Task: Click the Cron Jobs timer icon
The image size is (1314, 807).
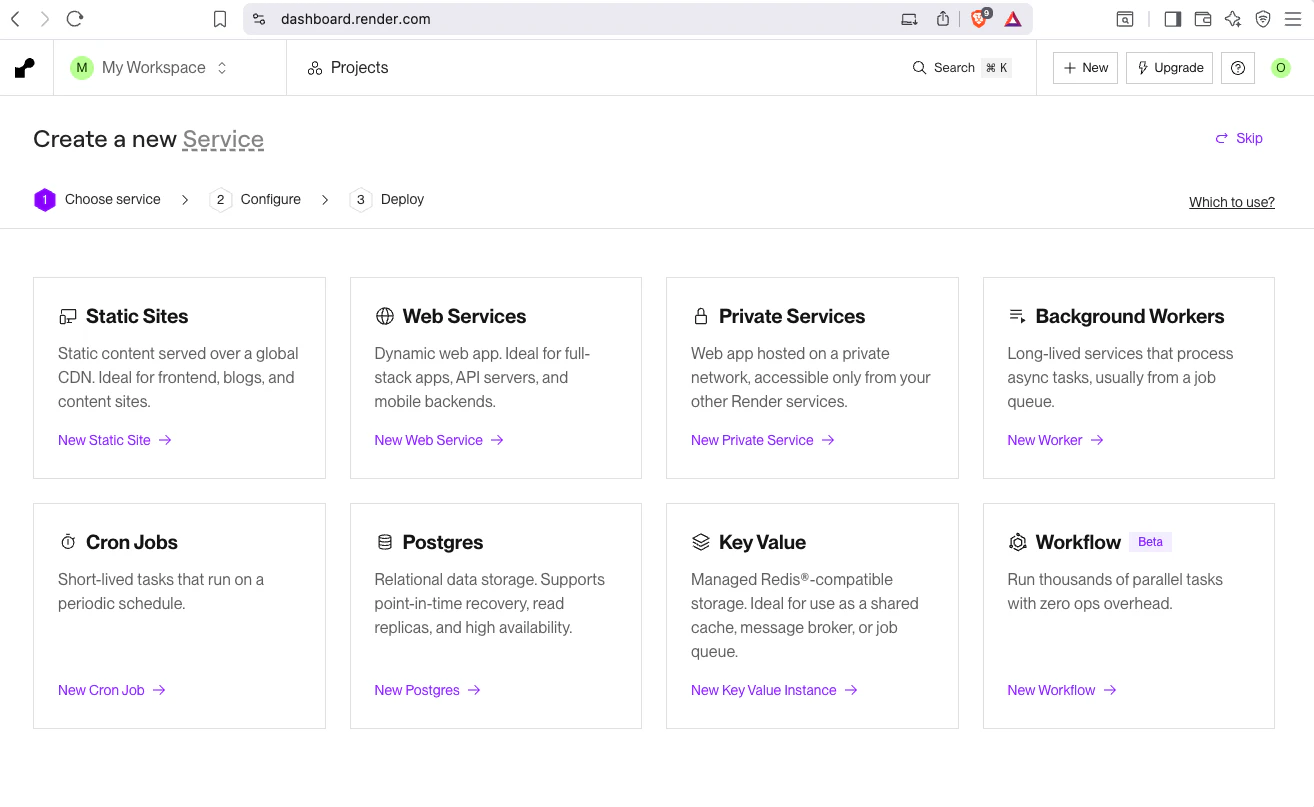Action: coord(68,542)
